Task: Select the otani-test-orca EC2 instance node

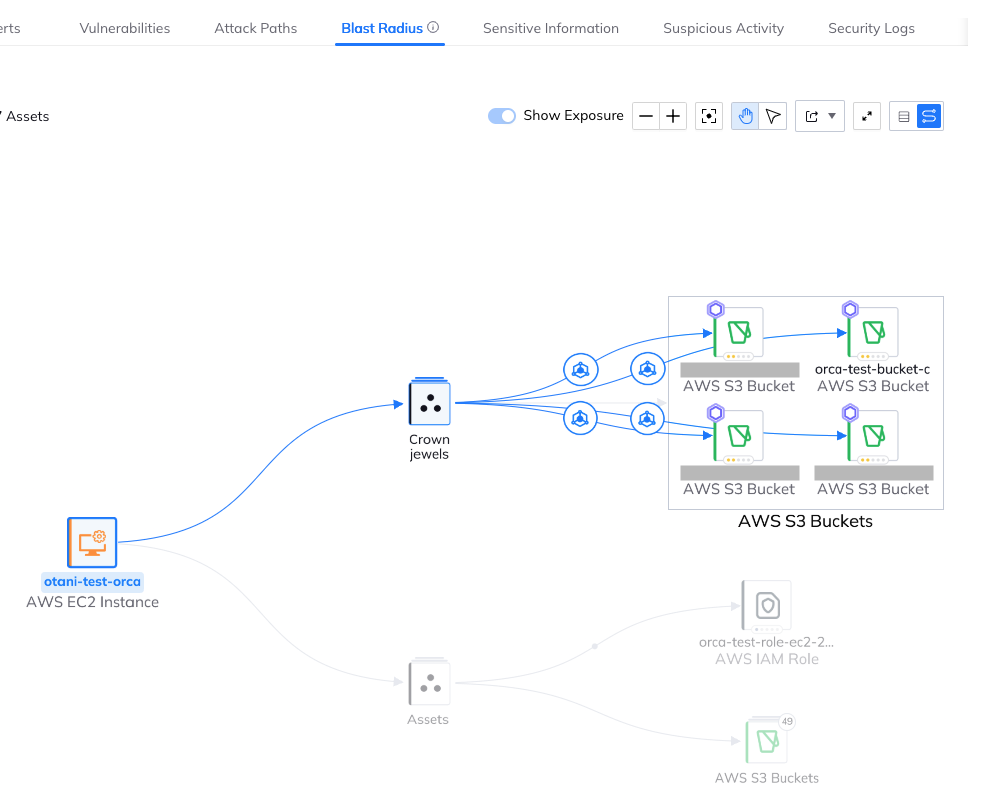Action: click(92, 543)
